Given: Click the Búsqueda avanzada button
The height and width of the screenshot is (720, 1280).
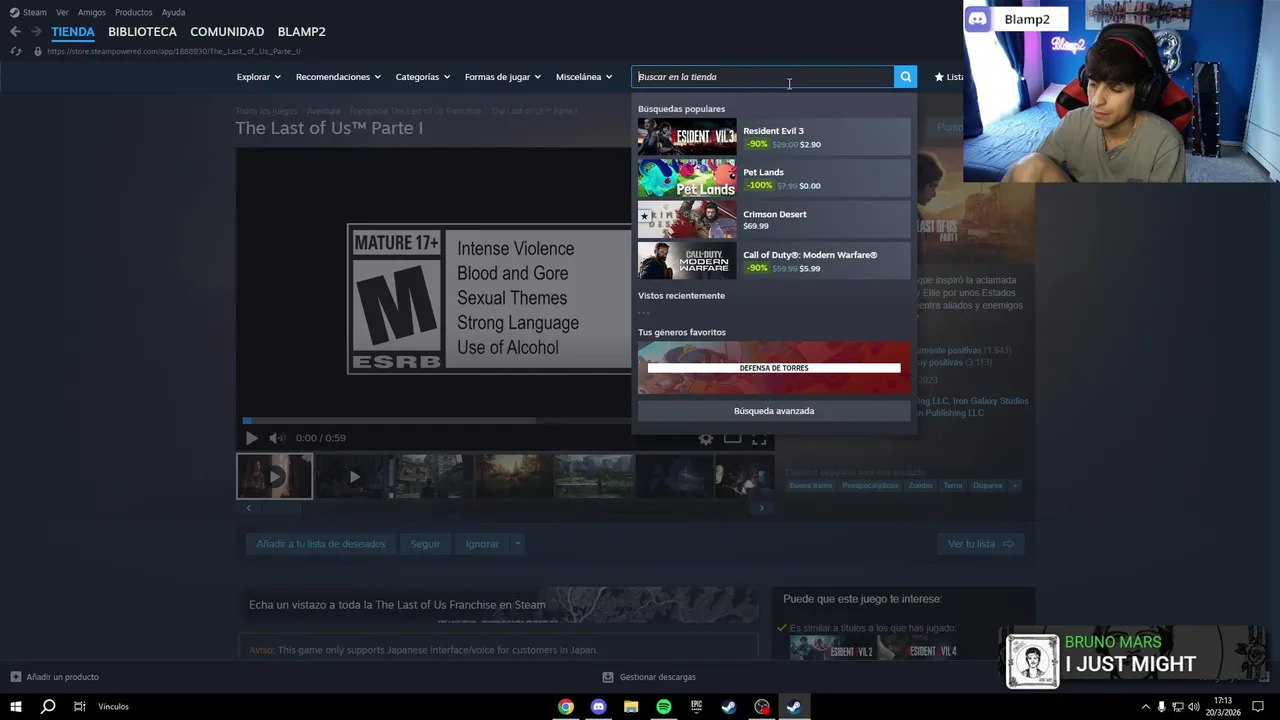Looking at the screenshot, I should 774,411.
